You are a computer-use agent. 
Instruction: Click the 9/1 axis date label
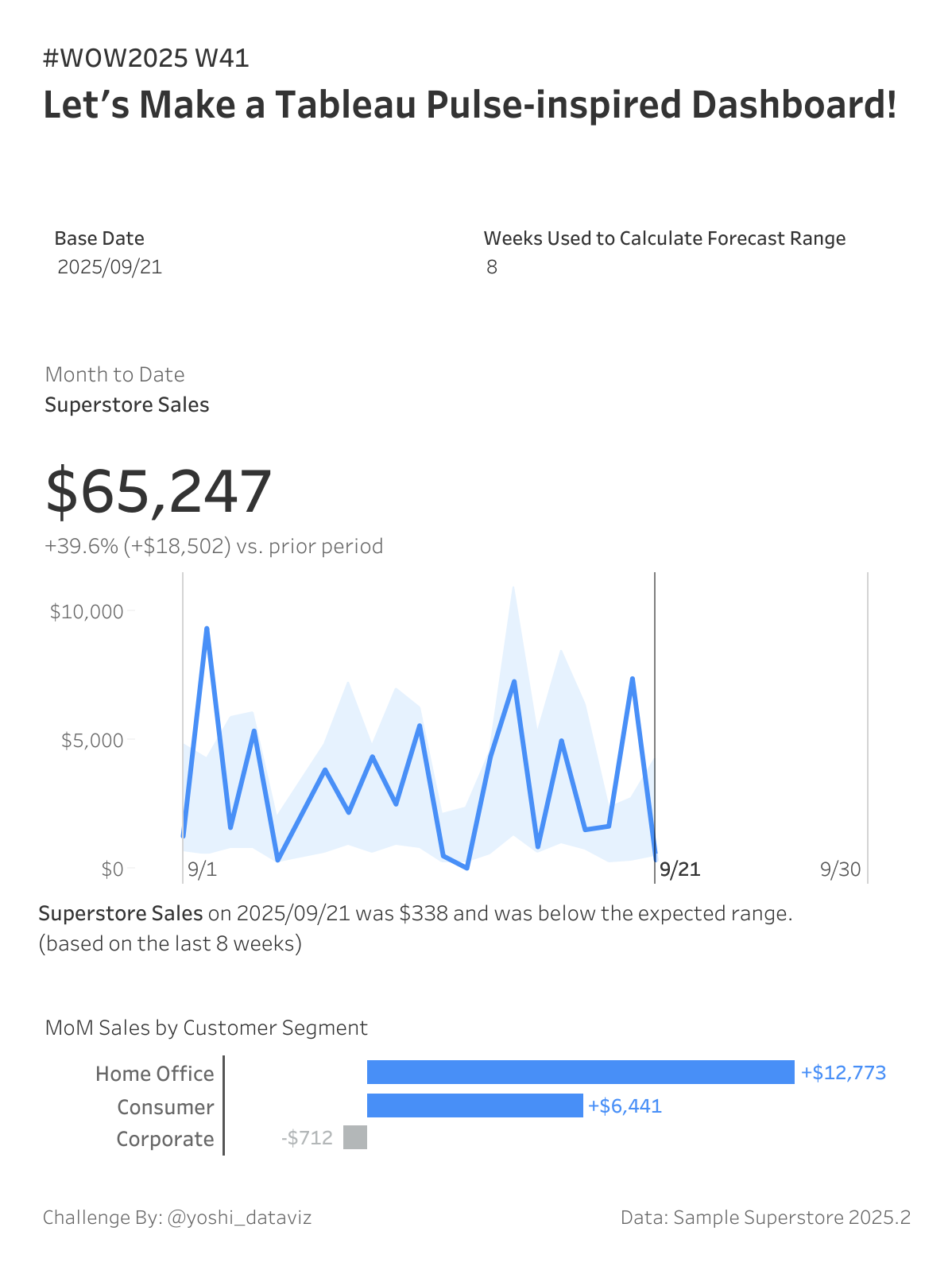202,869
